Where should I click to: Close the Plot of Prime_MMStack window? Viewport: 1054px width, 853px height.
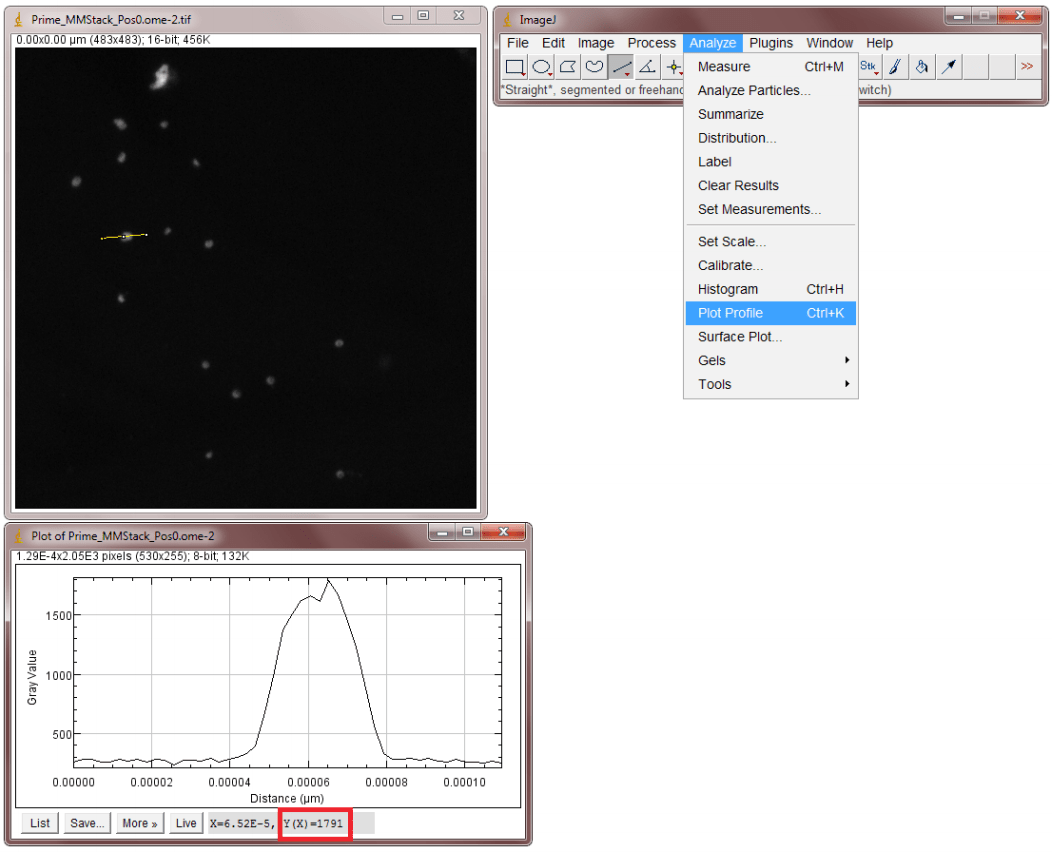pyautogui.click(x=503, y=532)
